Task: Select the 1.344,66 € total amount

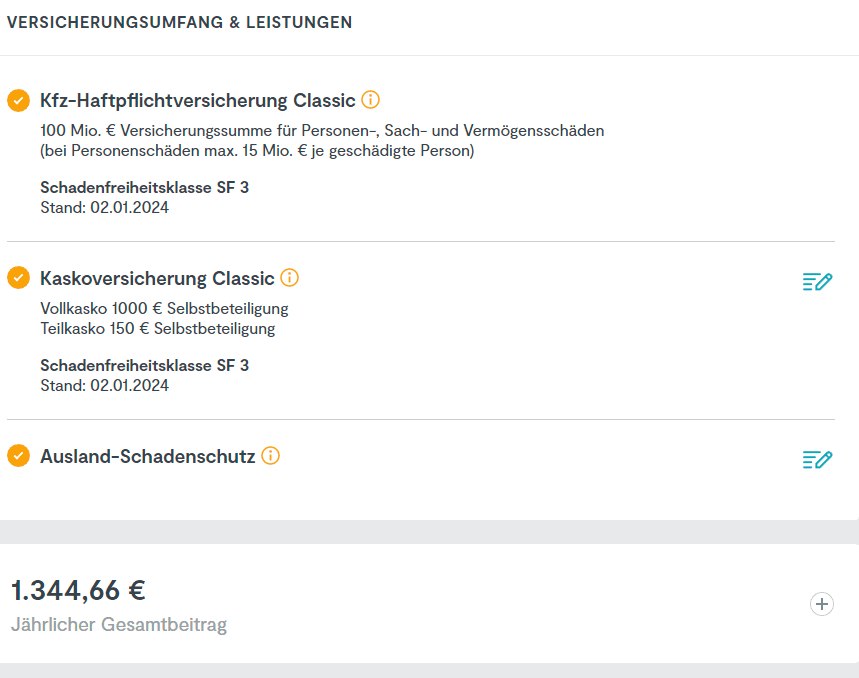Action: pyautogui.click(x=78, y=590)
